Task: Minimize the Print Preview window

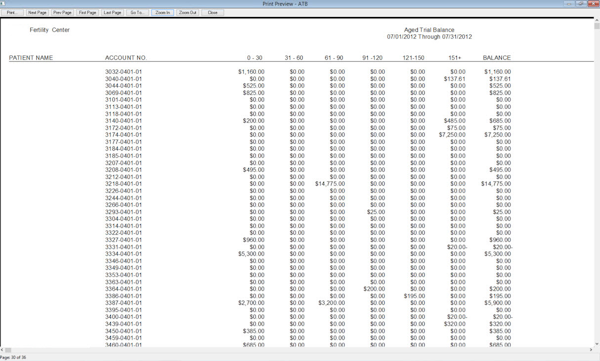Action: 569,3
